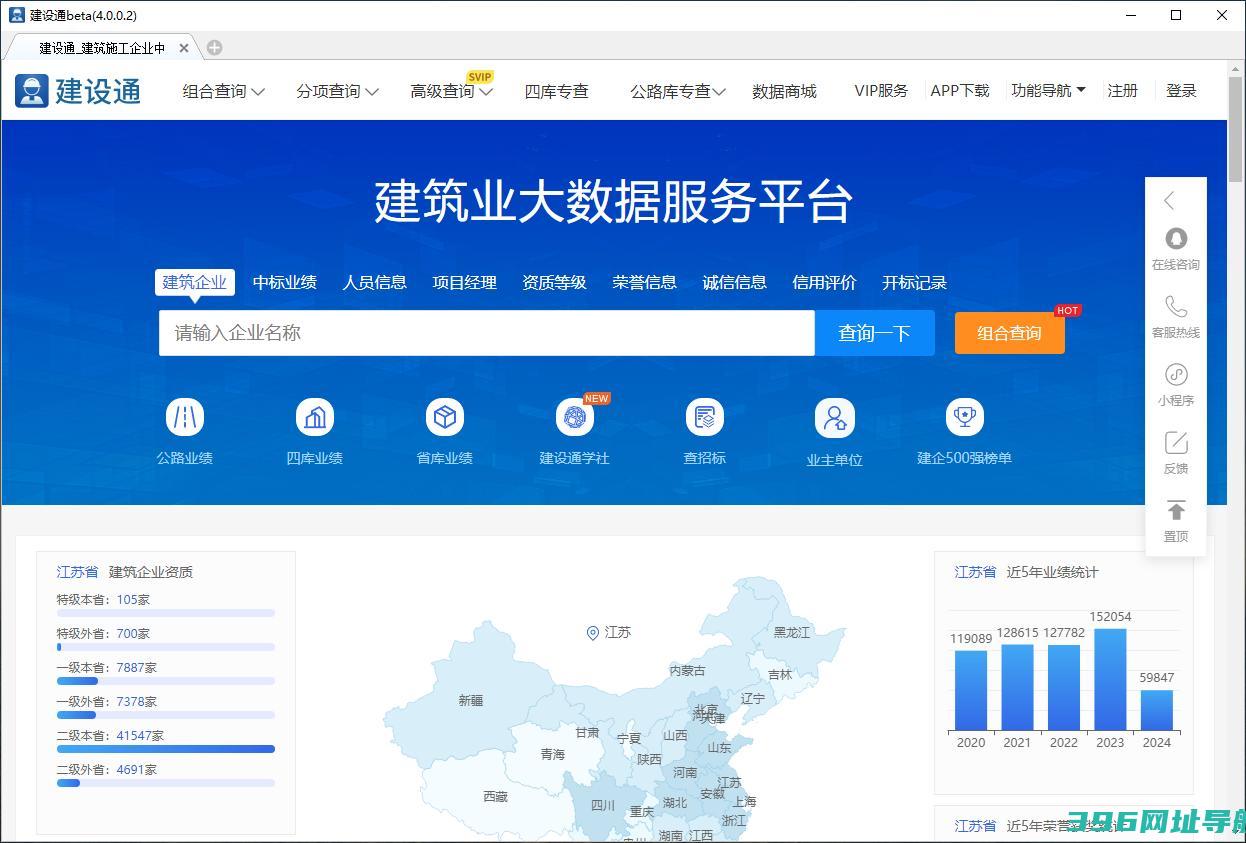1246x843 pixels.
Task: Click the 2024 bar in performance chart
Action: 1157,710
